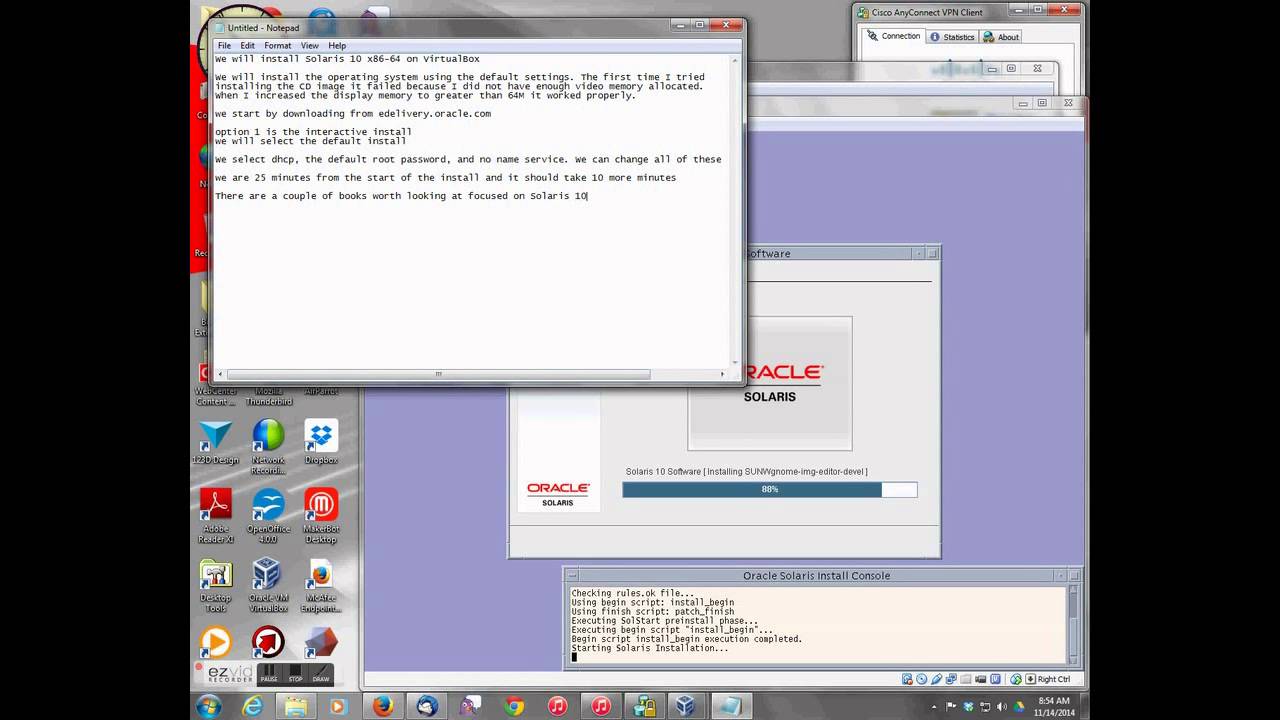
Task: Click the volume speaker icon in the system tray
Action: tap(1001, 707)
